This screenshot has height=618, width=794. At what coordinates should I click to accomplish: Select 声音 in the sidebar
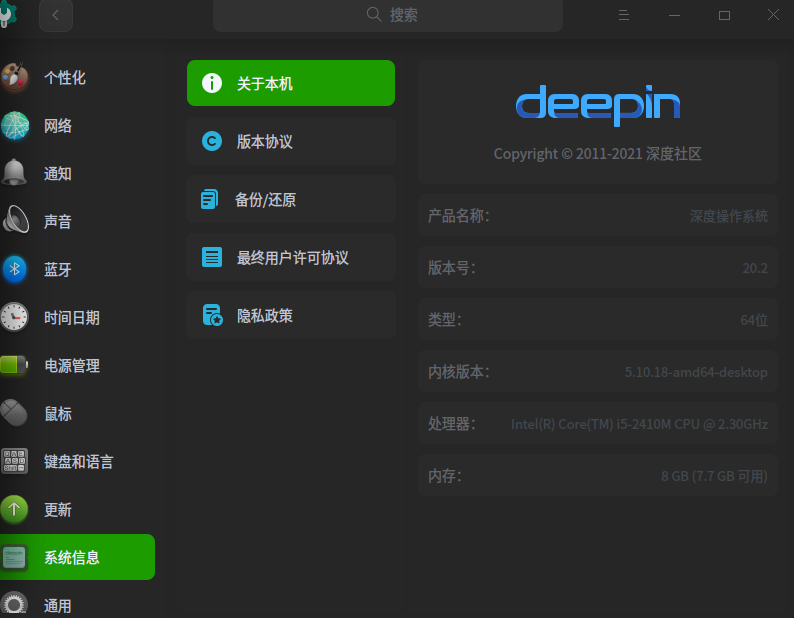pyautogui.click(x=58, y=221)
